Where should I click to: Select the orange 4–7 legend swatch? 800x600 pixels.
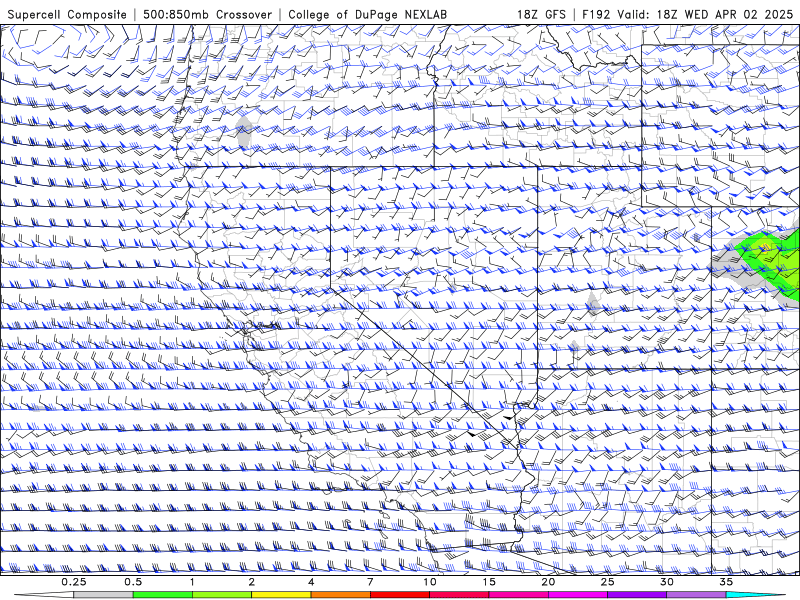click(x=340, y=595)
